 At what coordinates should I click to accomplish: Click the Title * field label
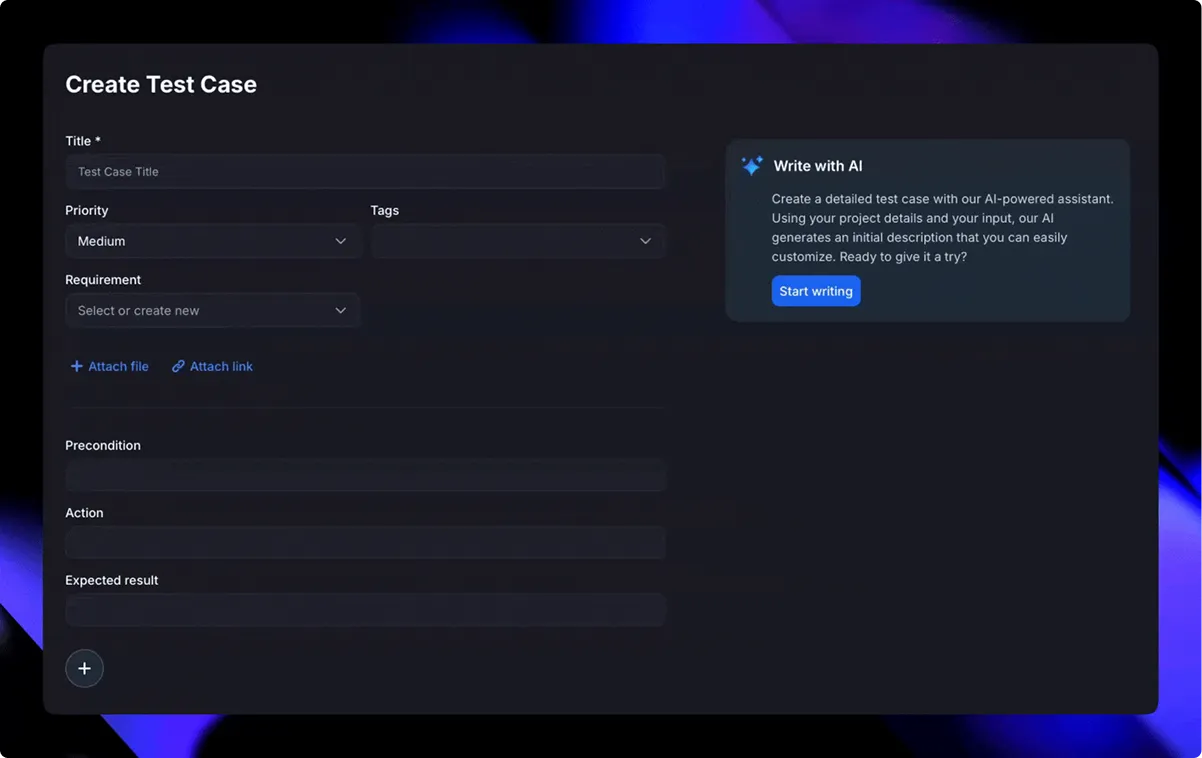pyautogui.click(x=83, y=141)
